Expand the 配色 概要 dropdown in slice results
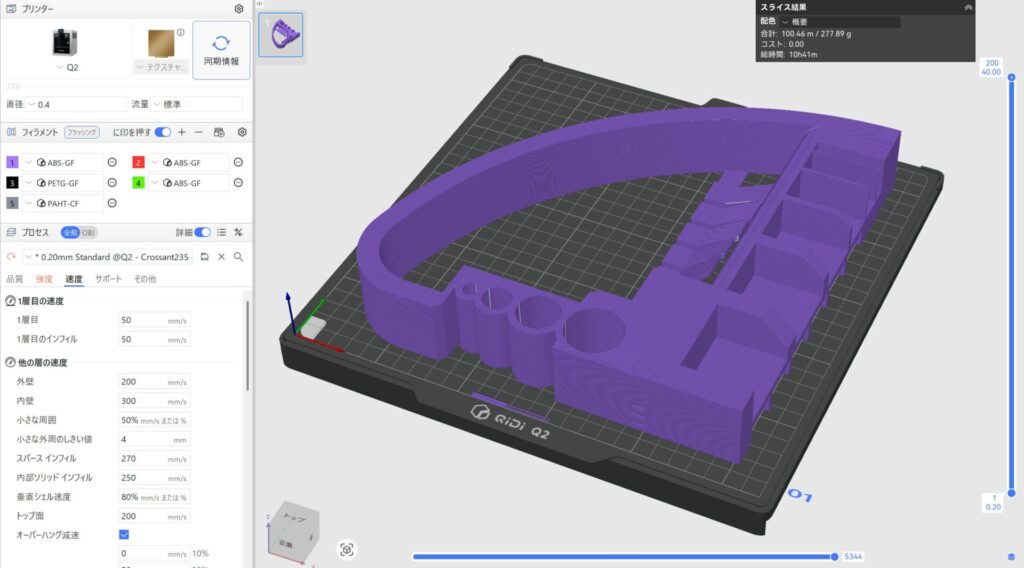1024x568 pixels. [840, 21]
